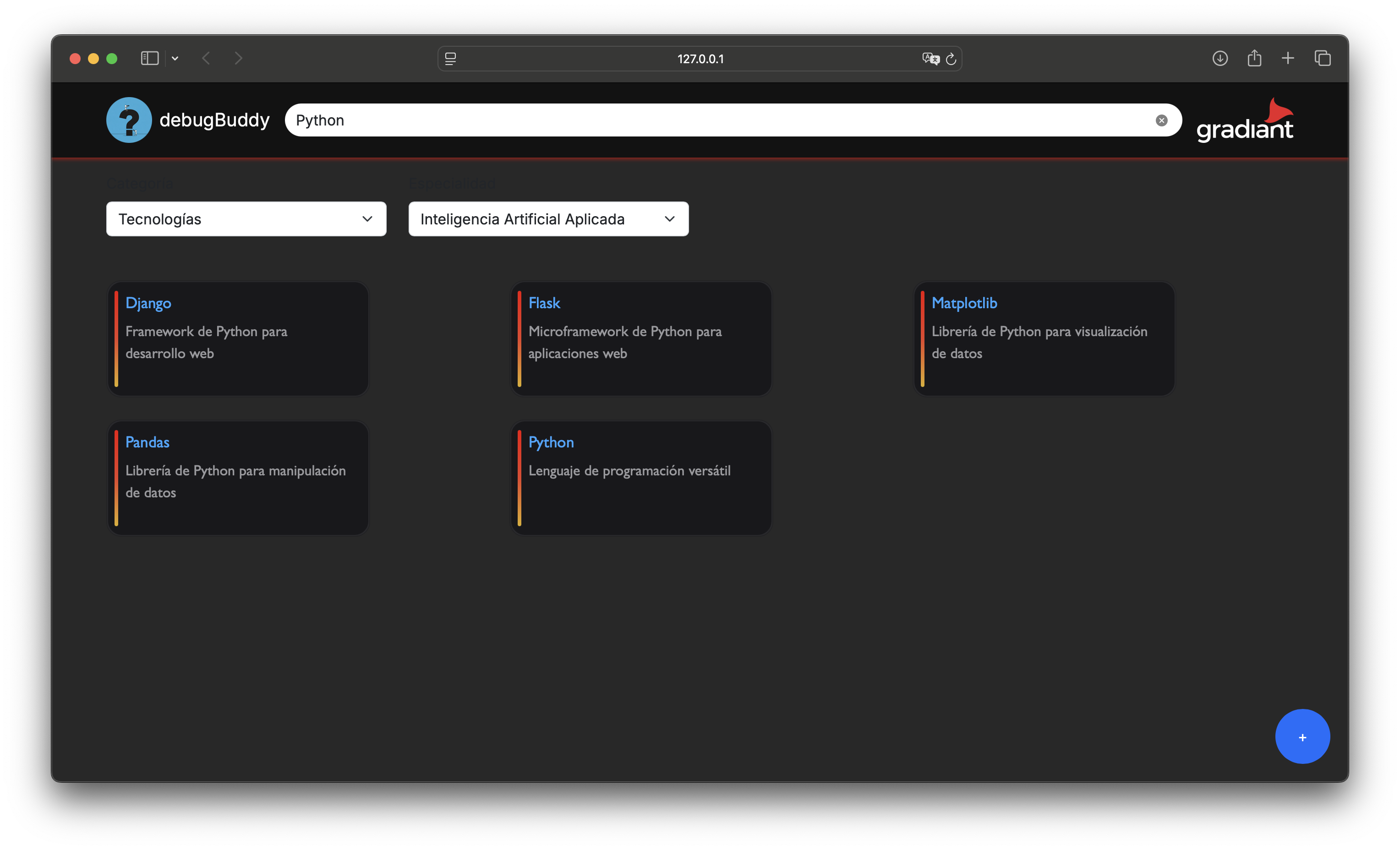1400x850 pixels.
Task: Open the tab group chevron menu
Action: tap(175, 59)
